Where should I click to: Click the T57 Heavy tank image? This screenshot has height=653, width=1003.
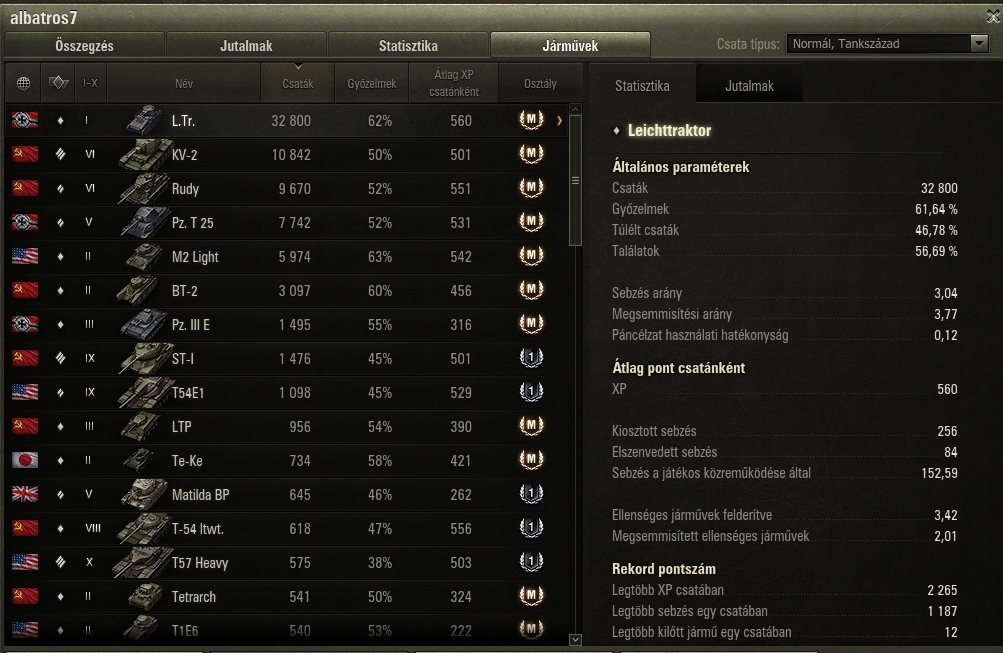click(142, 562)
